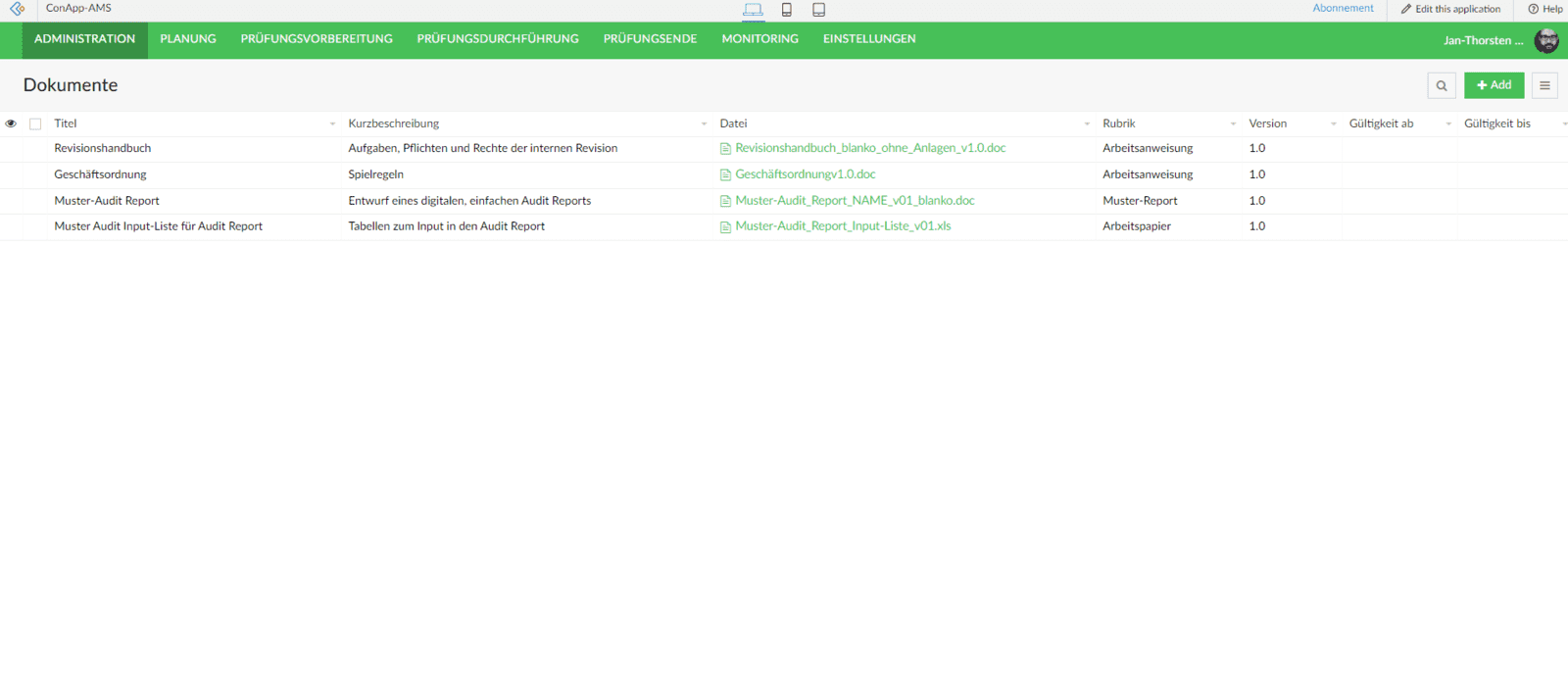Click file icon beside Geschäftsordnungv1.0.doc
The image size is (1568, 690).
coord(725,175)
